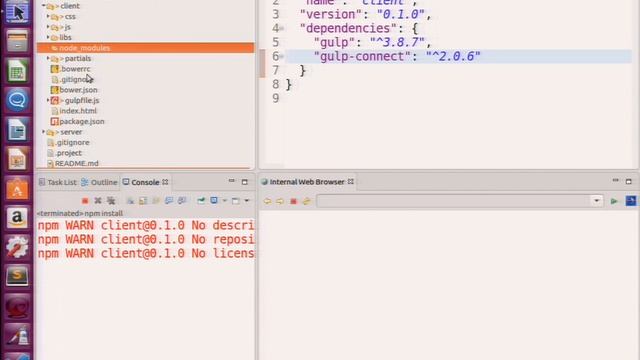640x360 pixels.
Task: Terminate the console process with red square
Action: point(85,201)
